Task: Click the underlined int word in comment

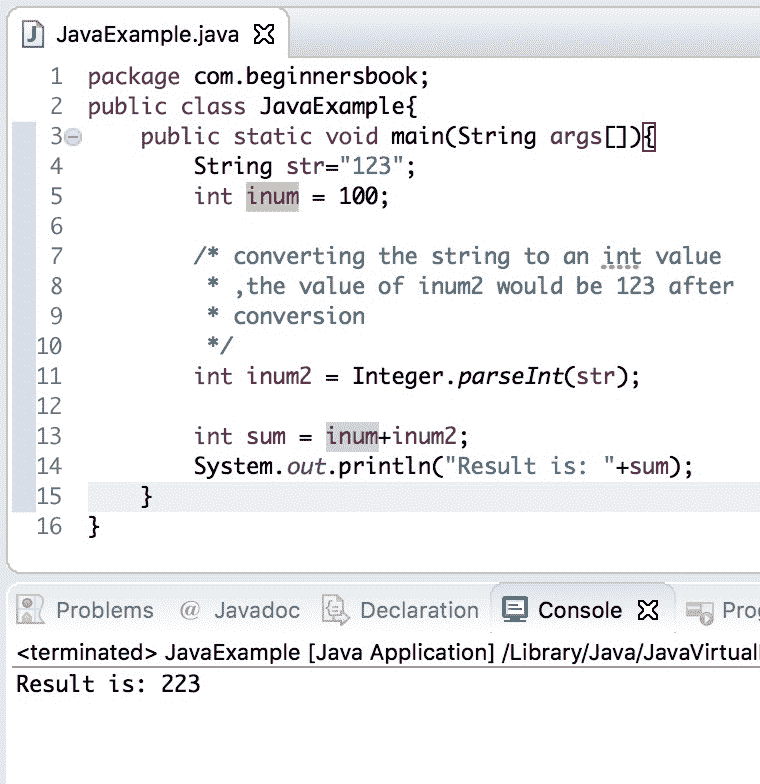Action: (622, 256)
